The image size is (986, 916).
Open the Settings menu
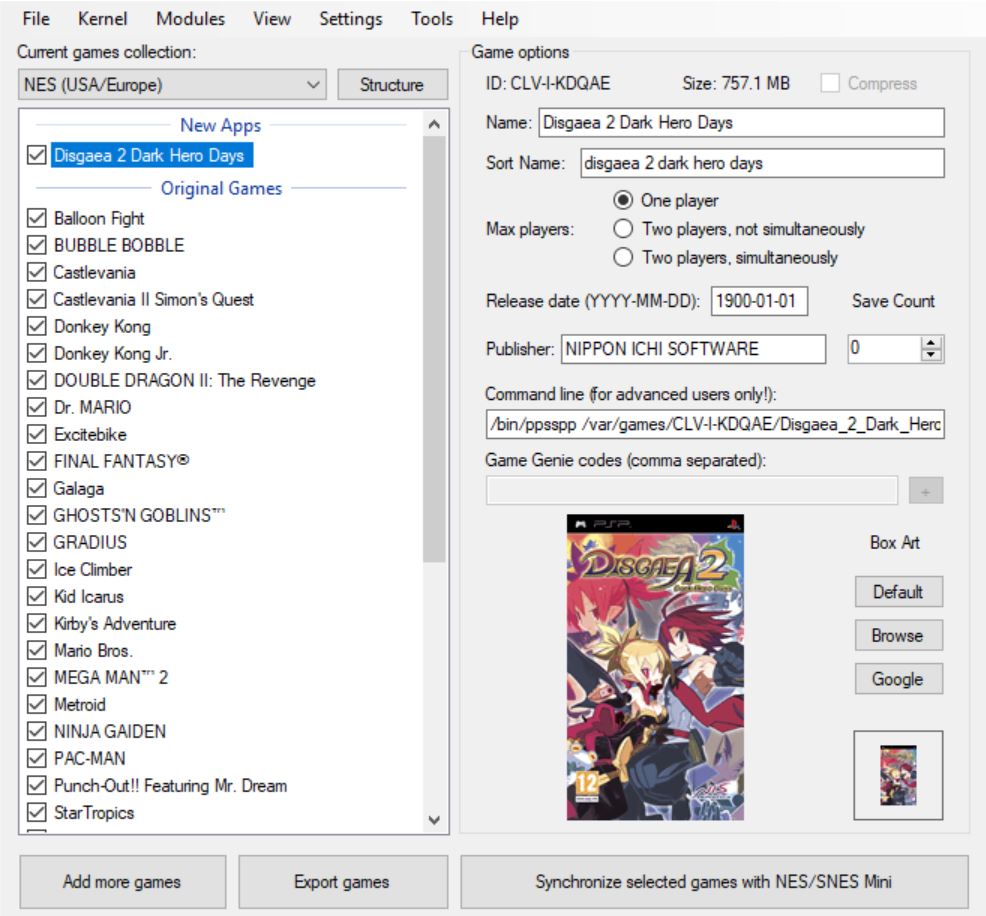[x=350, y=19]
